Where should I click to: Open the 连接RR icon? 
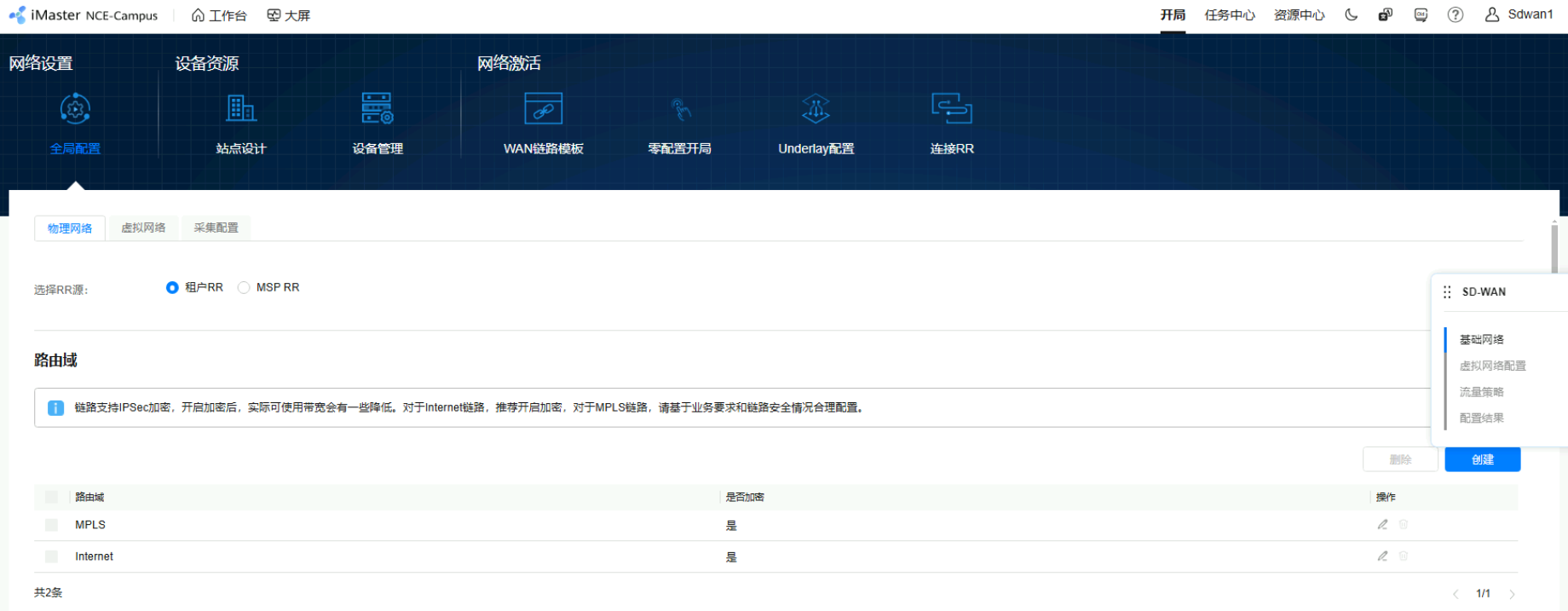(951, 110)
